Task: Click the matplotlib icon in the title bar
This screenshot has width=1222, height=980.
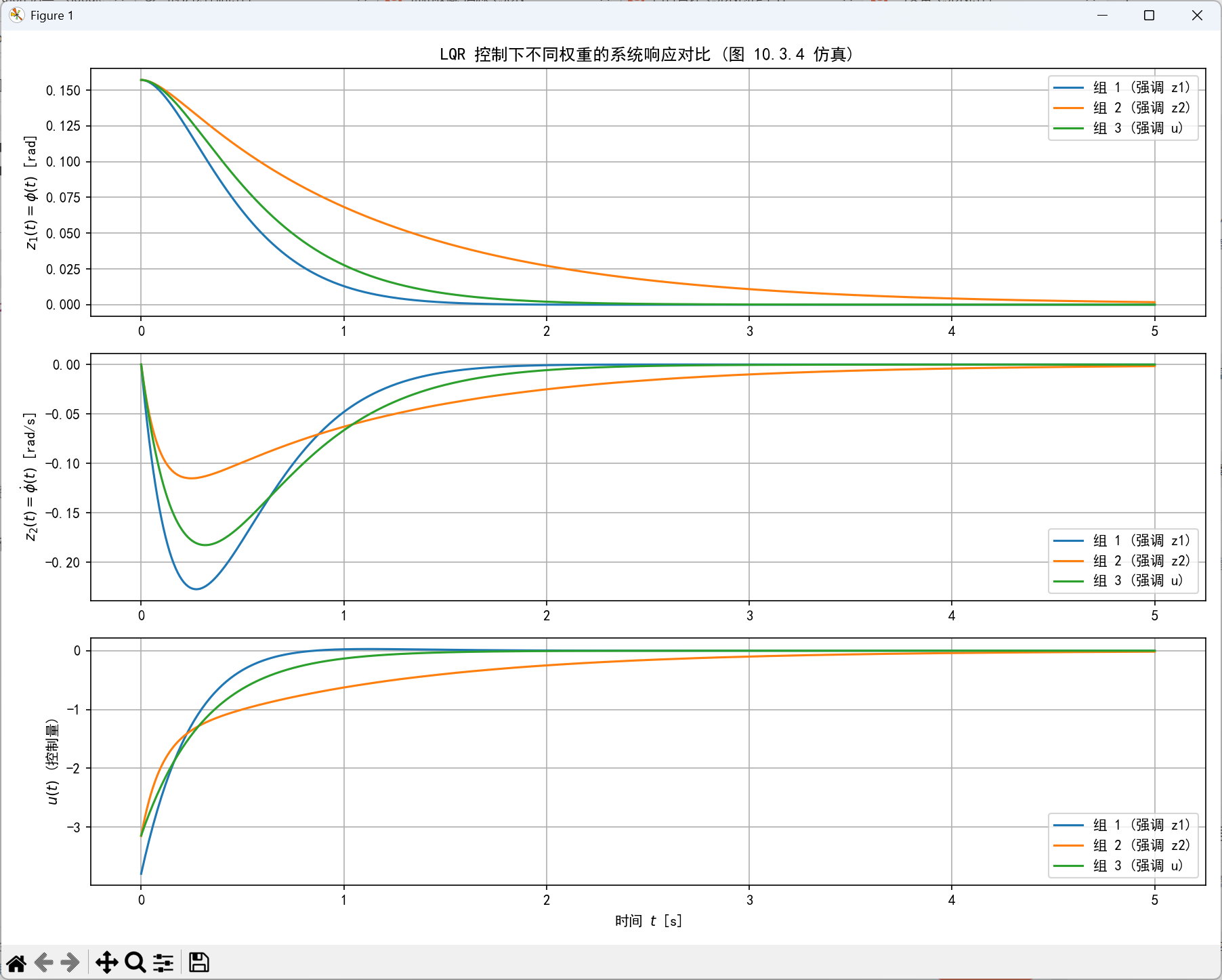Action: coord(17,15)
